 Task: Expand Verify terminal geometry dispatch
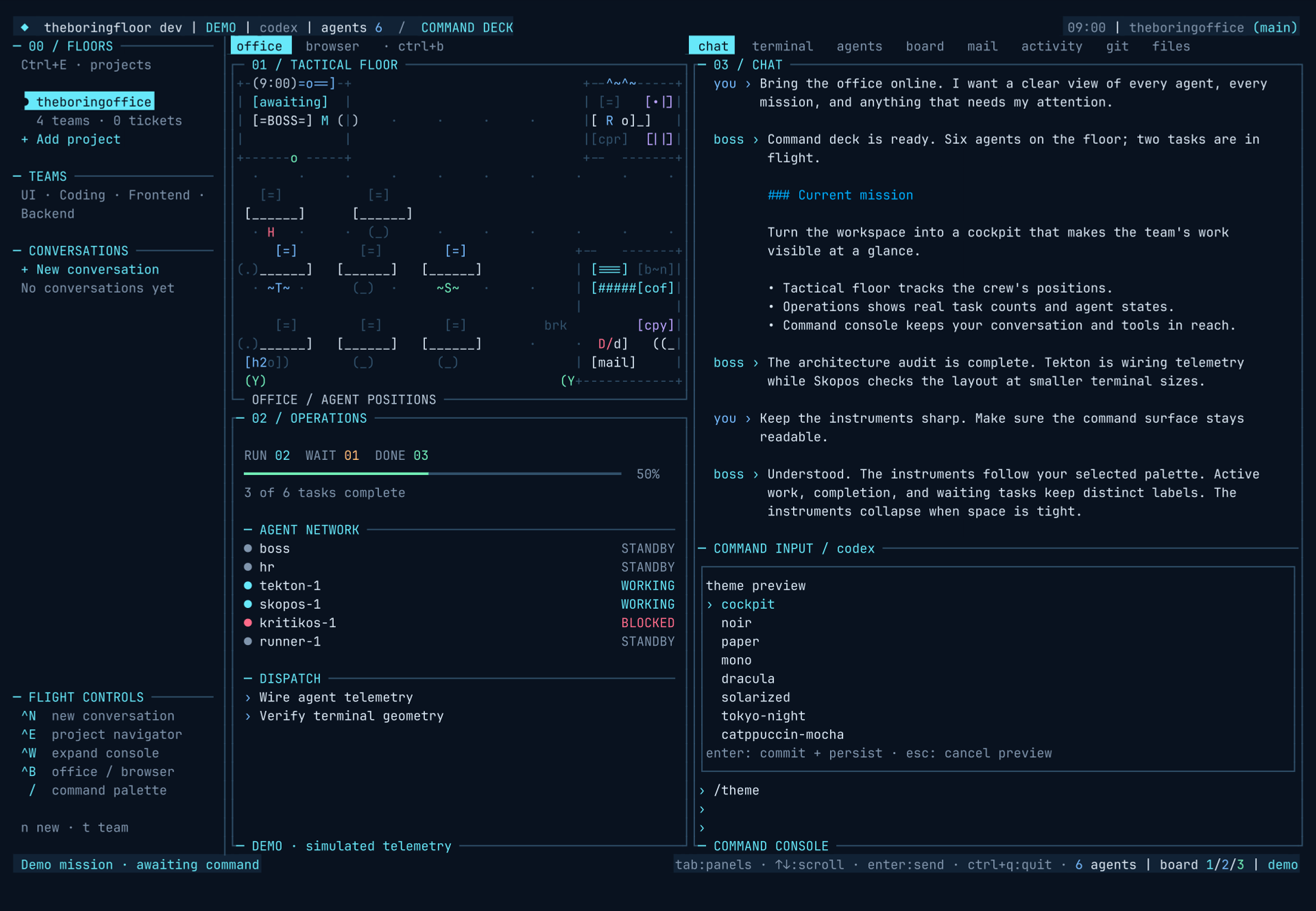click(344, 716)
